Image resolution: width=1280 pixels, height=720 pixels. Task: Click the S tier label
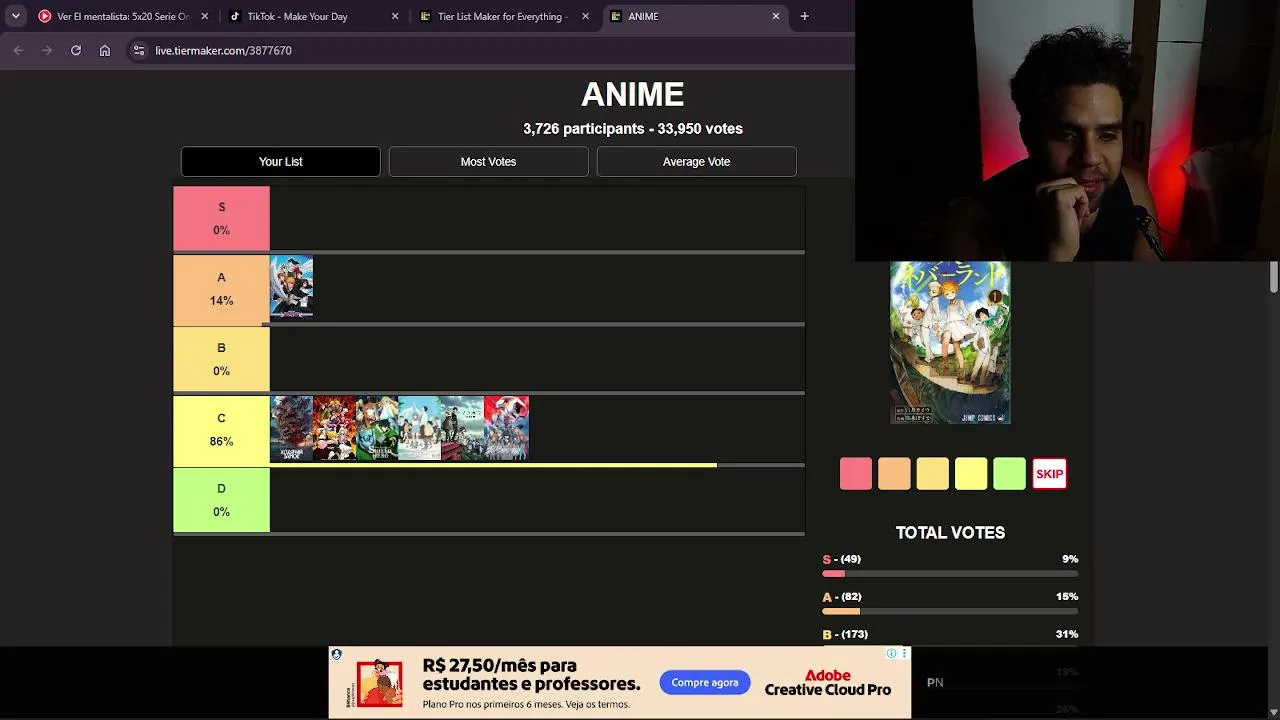(x=222, y=218)
